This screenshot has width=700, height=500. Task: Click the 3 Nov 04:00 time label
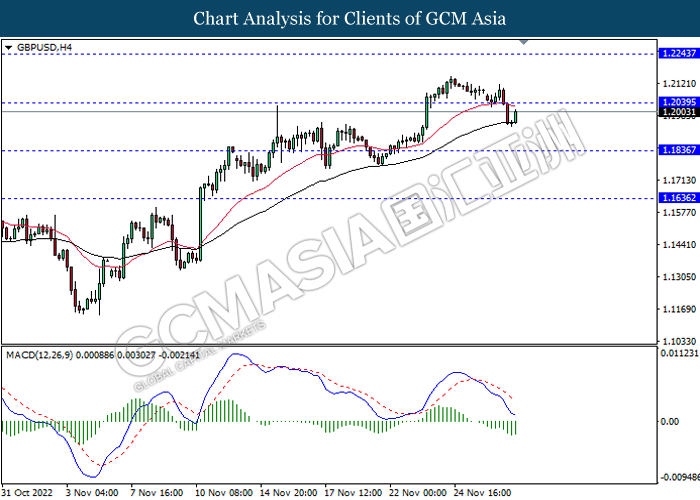[x=92, y=492]
